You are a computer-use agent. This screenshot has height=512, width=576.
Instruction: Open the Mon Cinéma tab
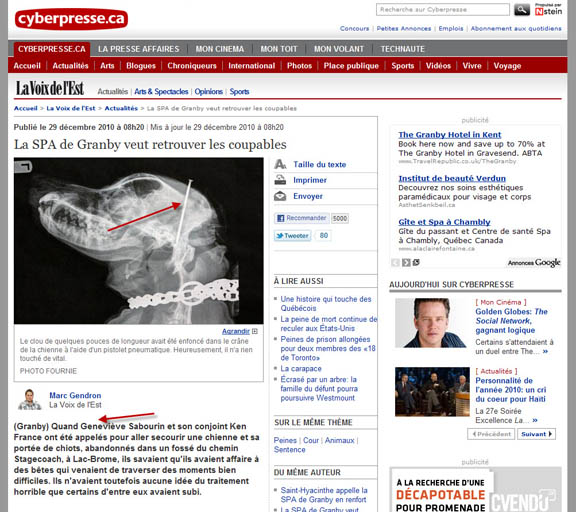(220, 49)
